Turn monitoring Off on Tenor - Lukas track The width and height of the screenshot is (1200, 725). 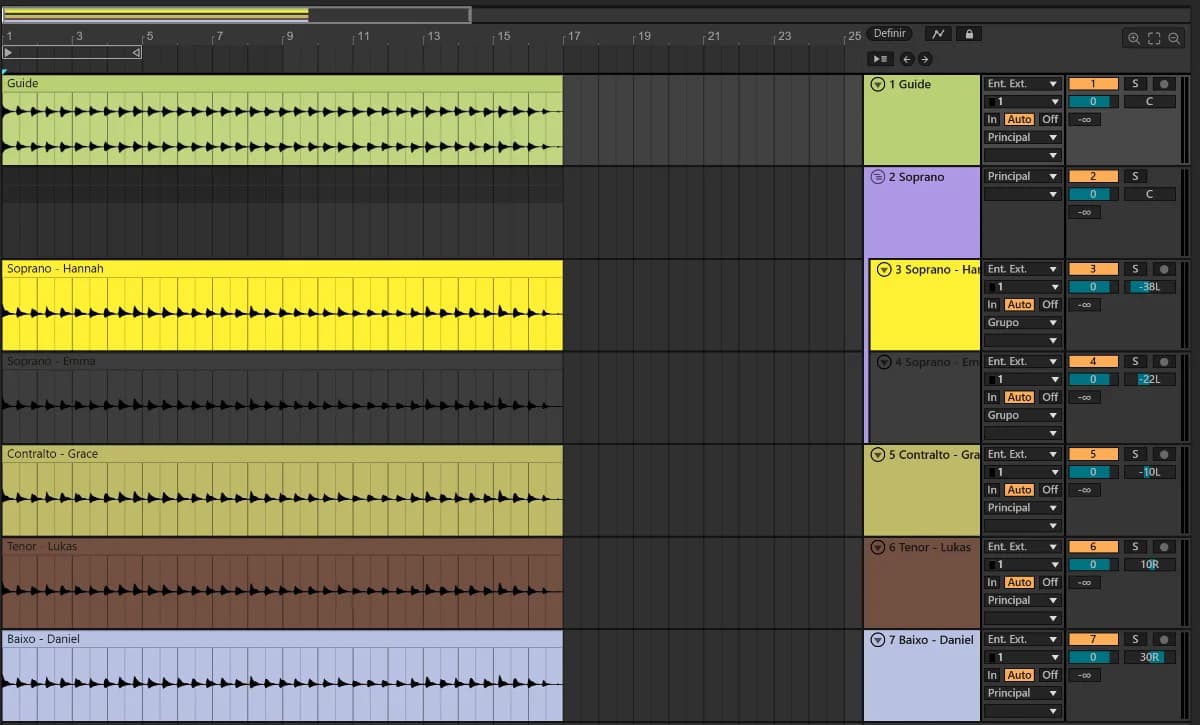[x=1049, y=582]
